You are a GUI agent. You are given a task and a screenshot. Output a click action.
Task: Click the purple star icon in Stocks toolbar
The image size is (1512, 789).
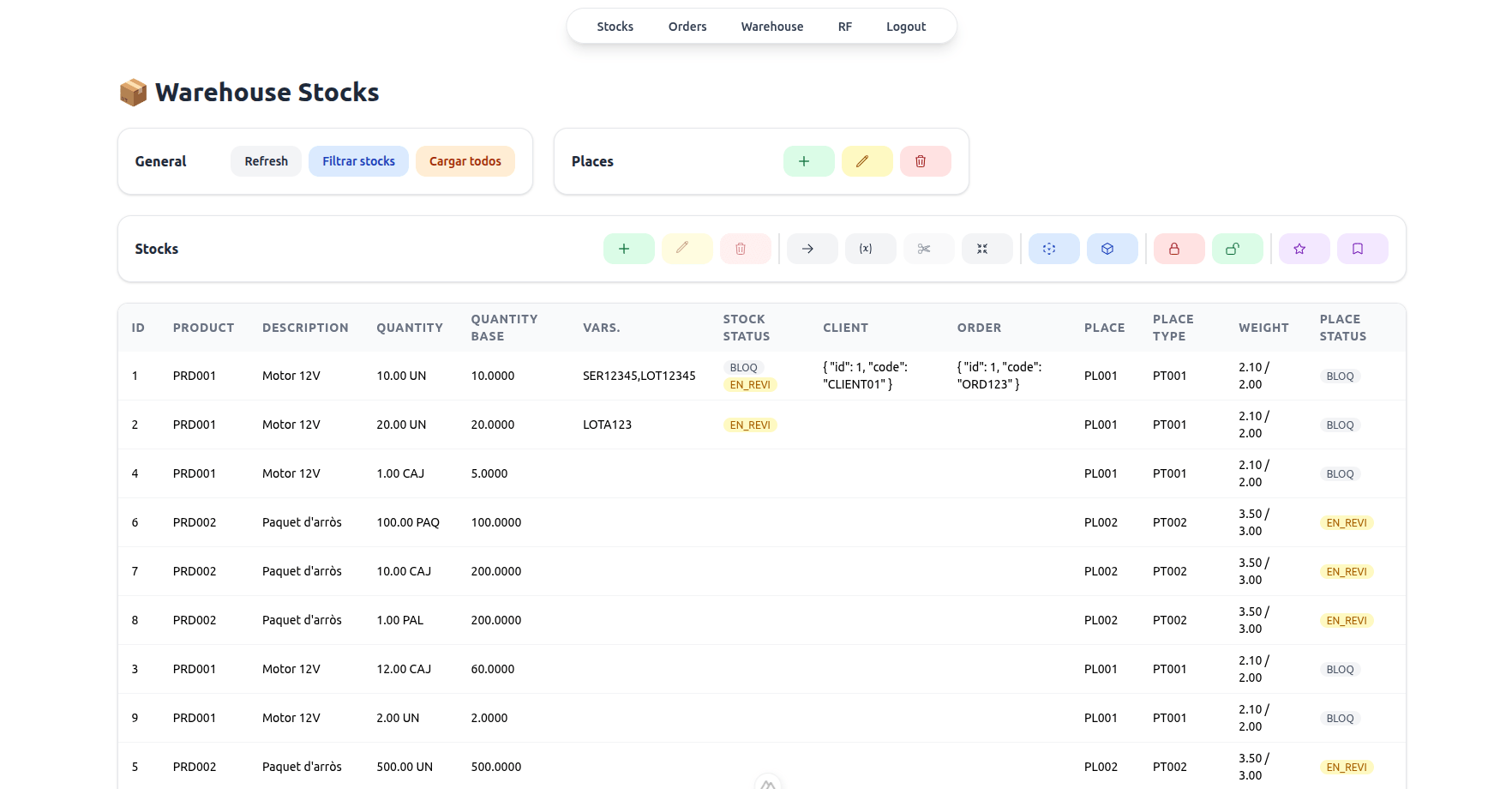(1304, 249)
